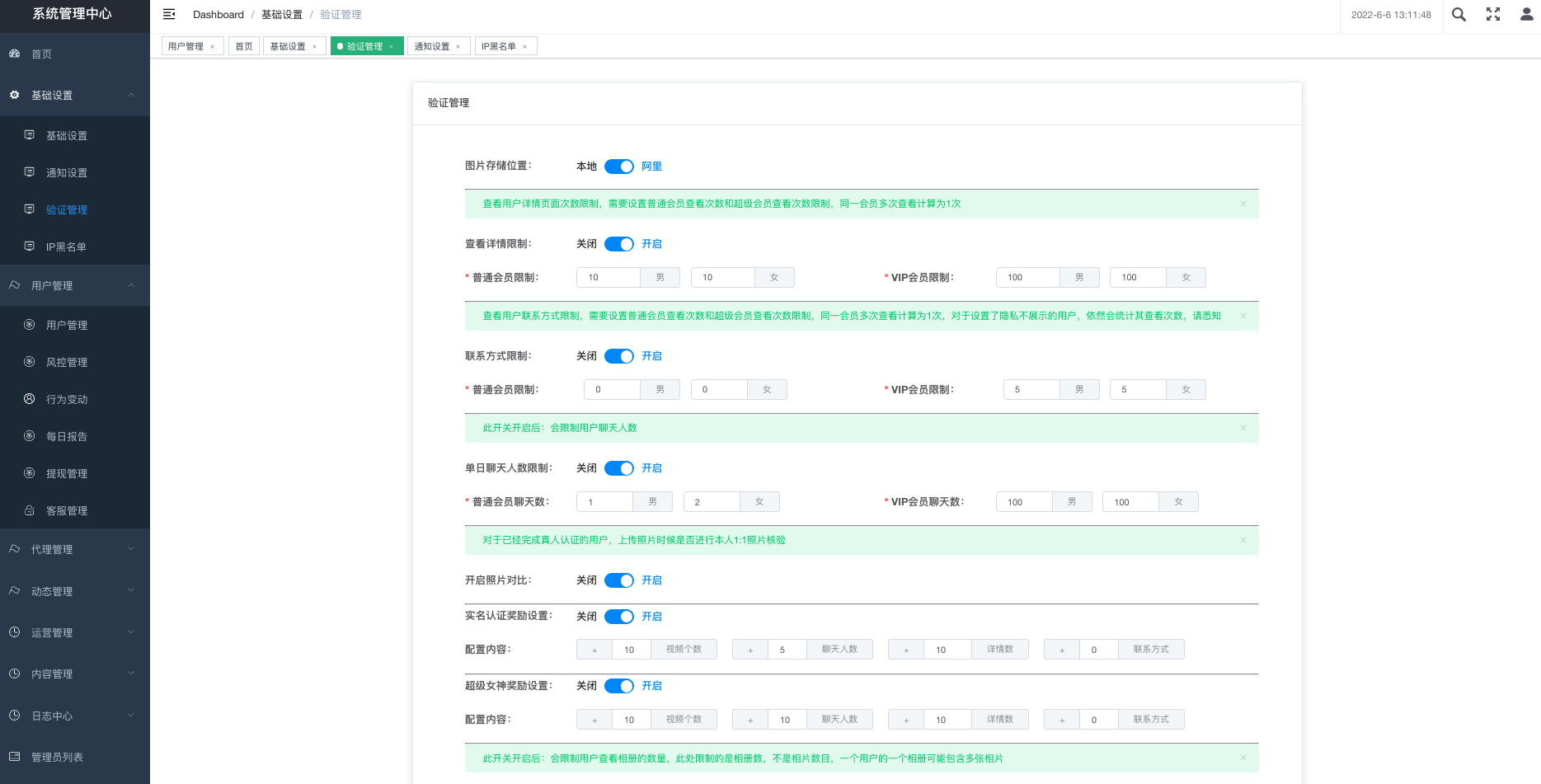Click icon beside 每日报告 sidebar item
Image resolution: width=1541 pixels, height=784 pixels.
[x=30, y=436]
